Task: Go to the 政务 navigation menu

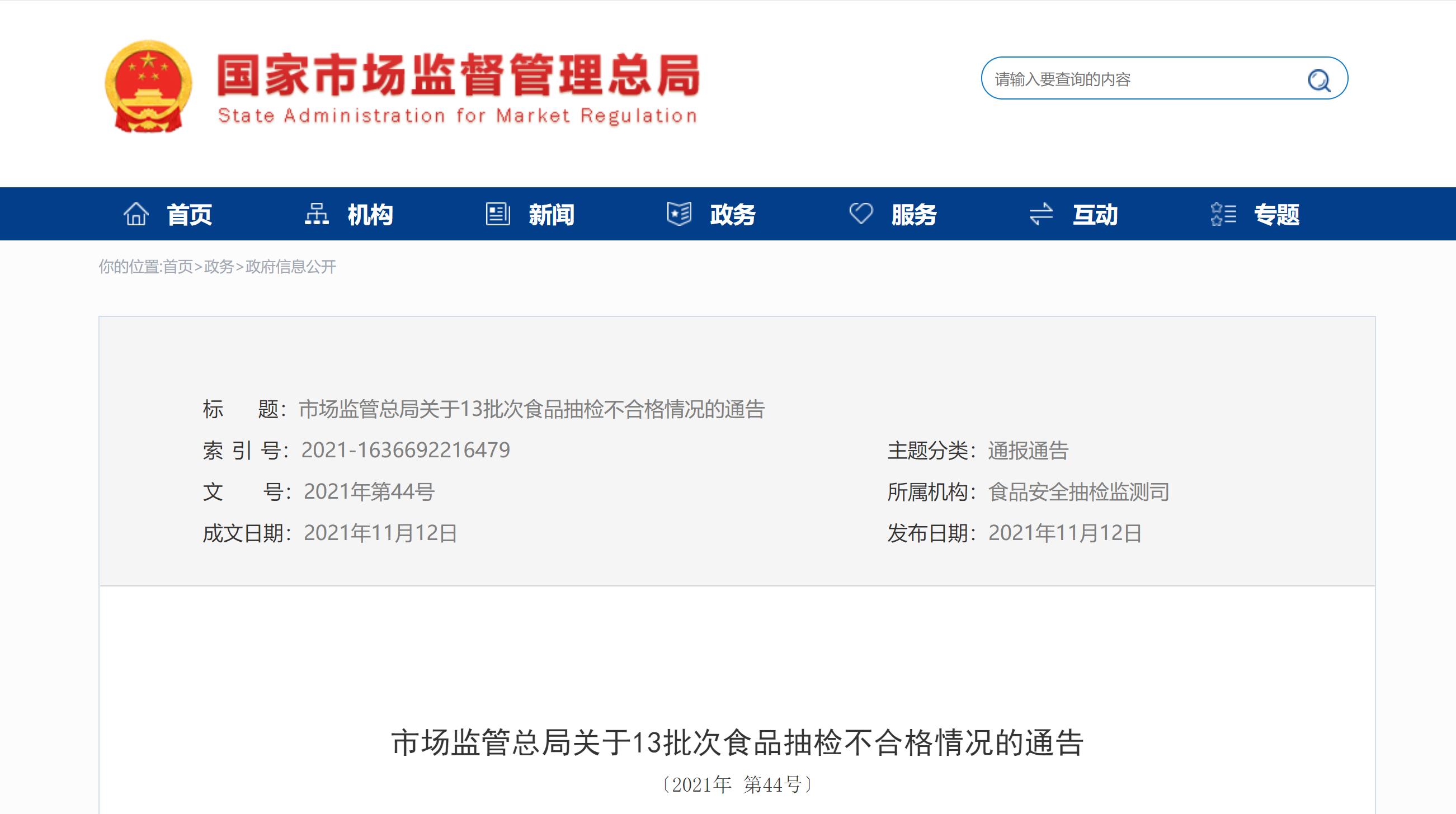Action: [733, 215]
